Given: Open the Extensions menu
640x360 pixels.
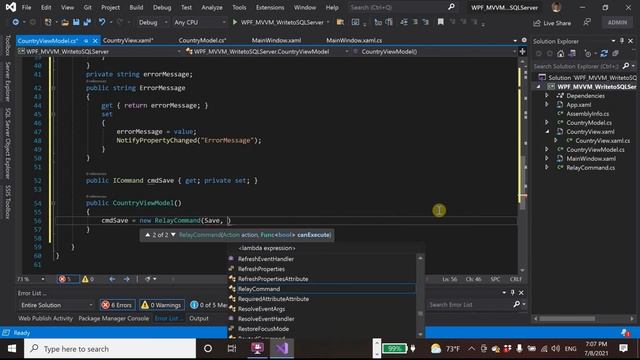Looking at the screenshot, I should (x=270, y=7).
